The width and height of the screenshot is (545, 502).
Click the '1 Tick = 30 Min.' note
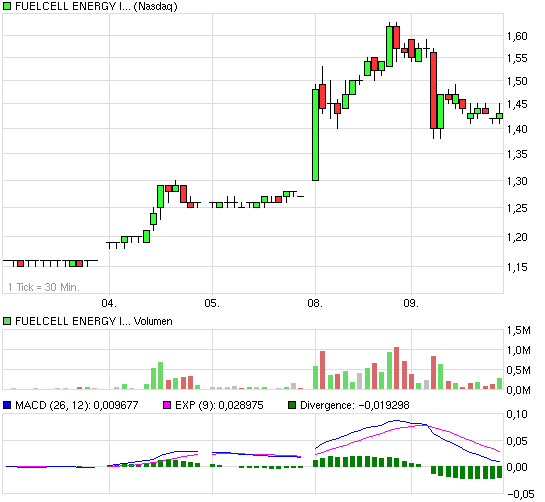tap(44, 287)
